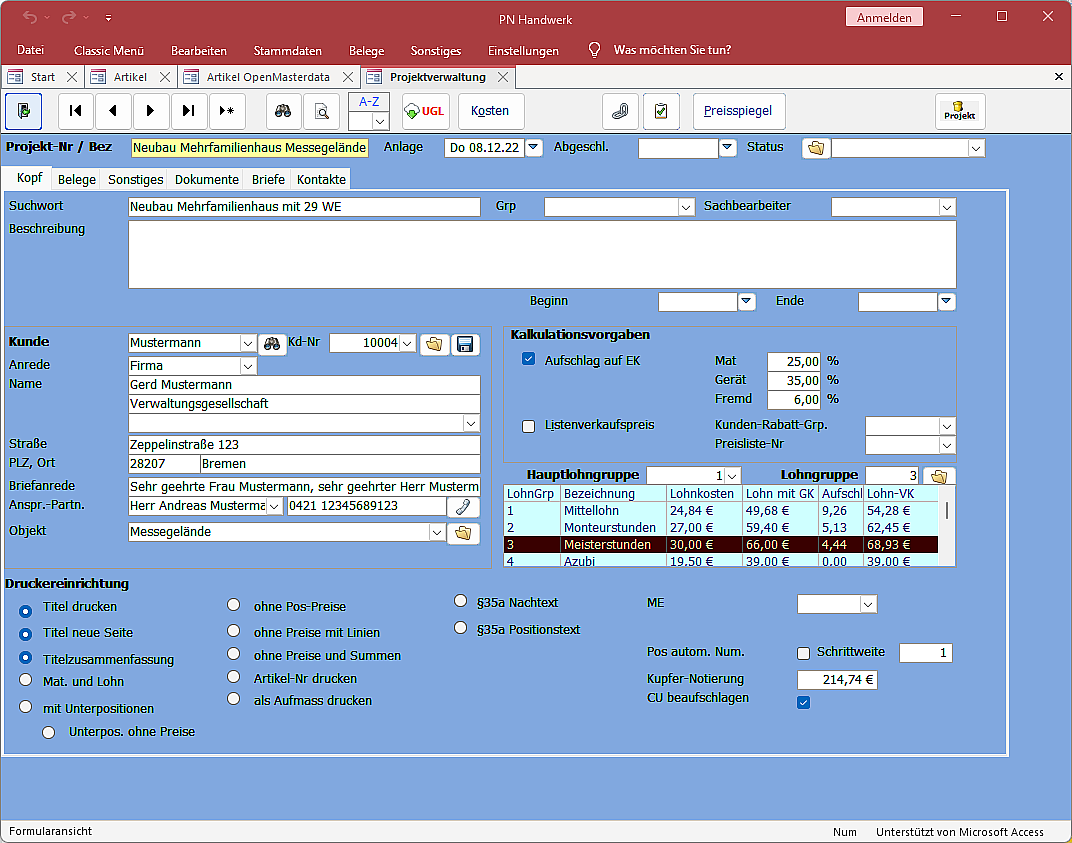The height and width of the screenshot is (843, 1072).
Task: Open the UGL cloud icon
Action: (x=425, y=111)
